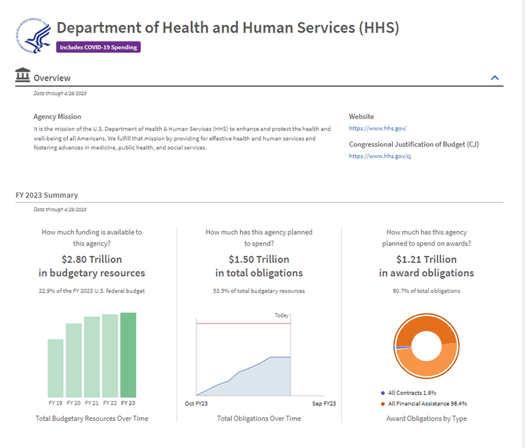The height and width of the screenshot is (448, 525).
Task: Click the Department of Health and Human Services title
Action: click(228, 28)
